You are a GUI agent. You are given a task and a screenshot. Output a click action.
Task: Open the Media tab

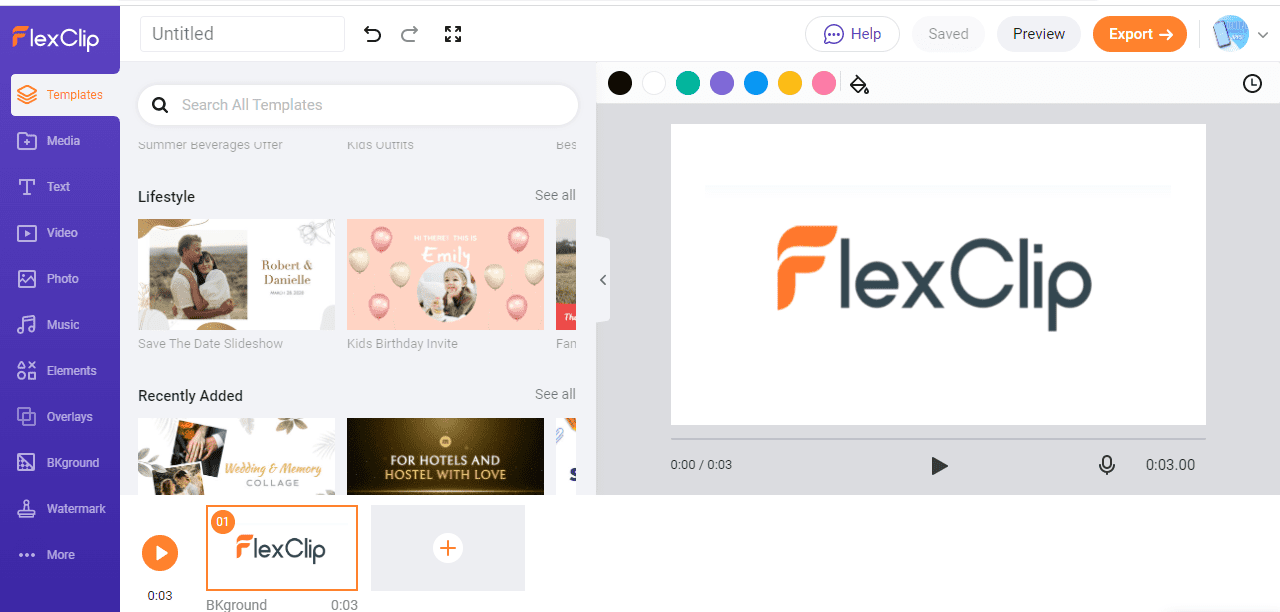click(x=60, y=141)
